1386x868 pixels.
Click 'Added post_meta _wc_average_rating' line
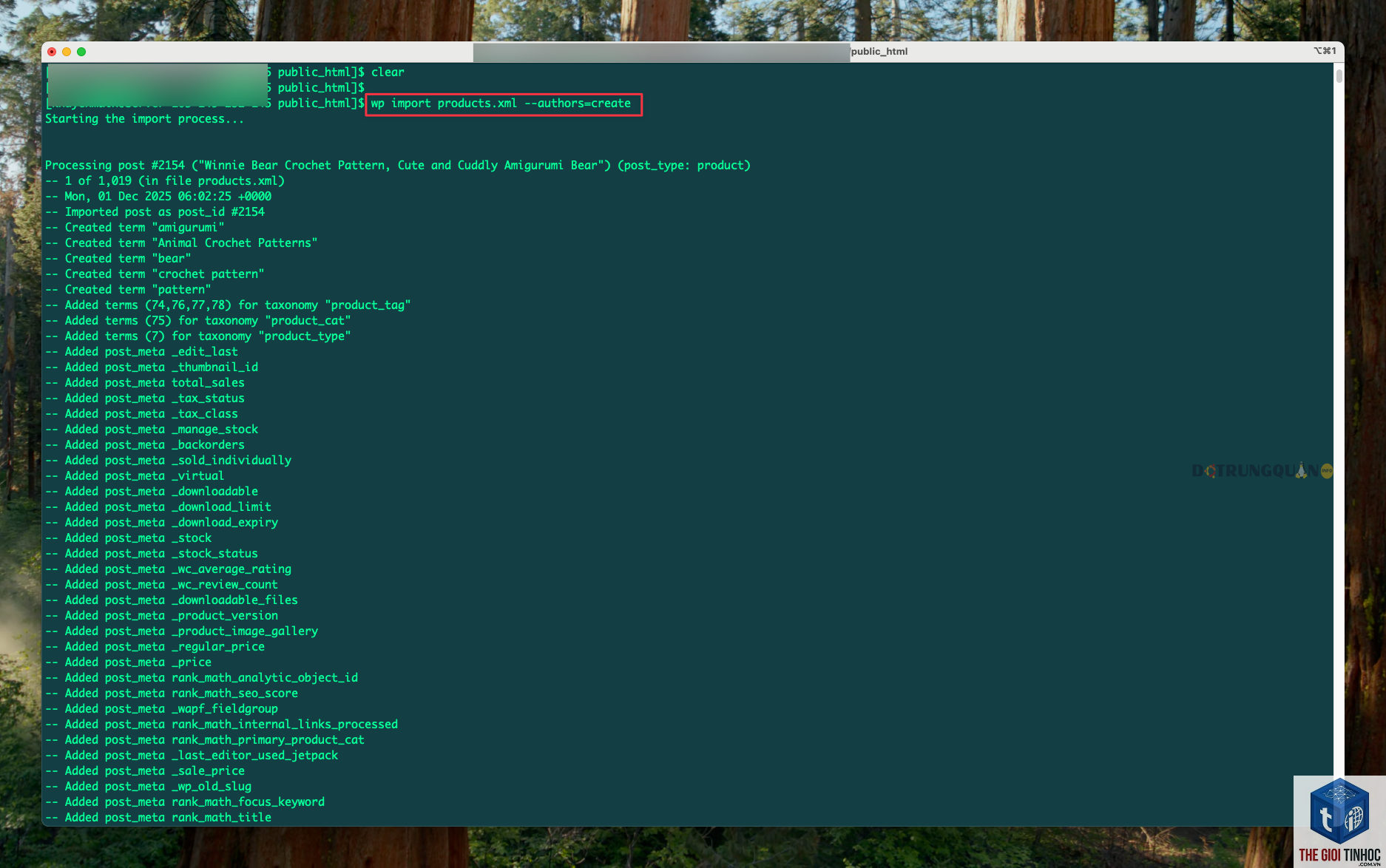[x=168, y=569]
